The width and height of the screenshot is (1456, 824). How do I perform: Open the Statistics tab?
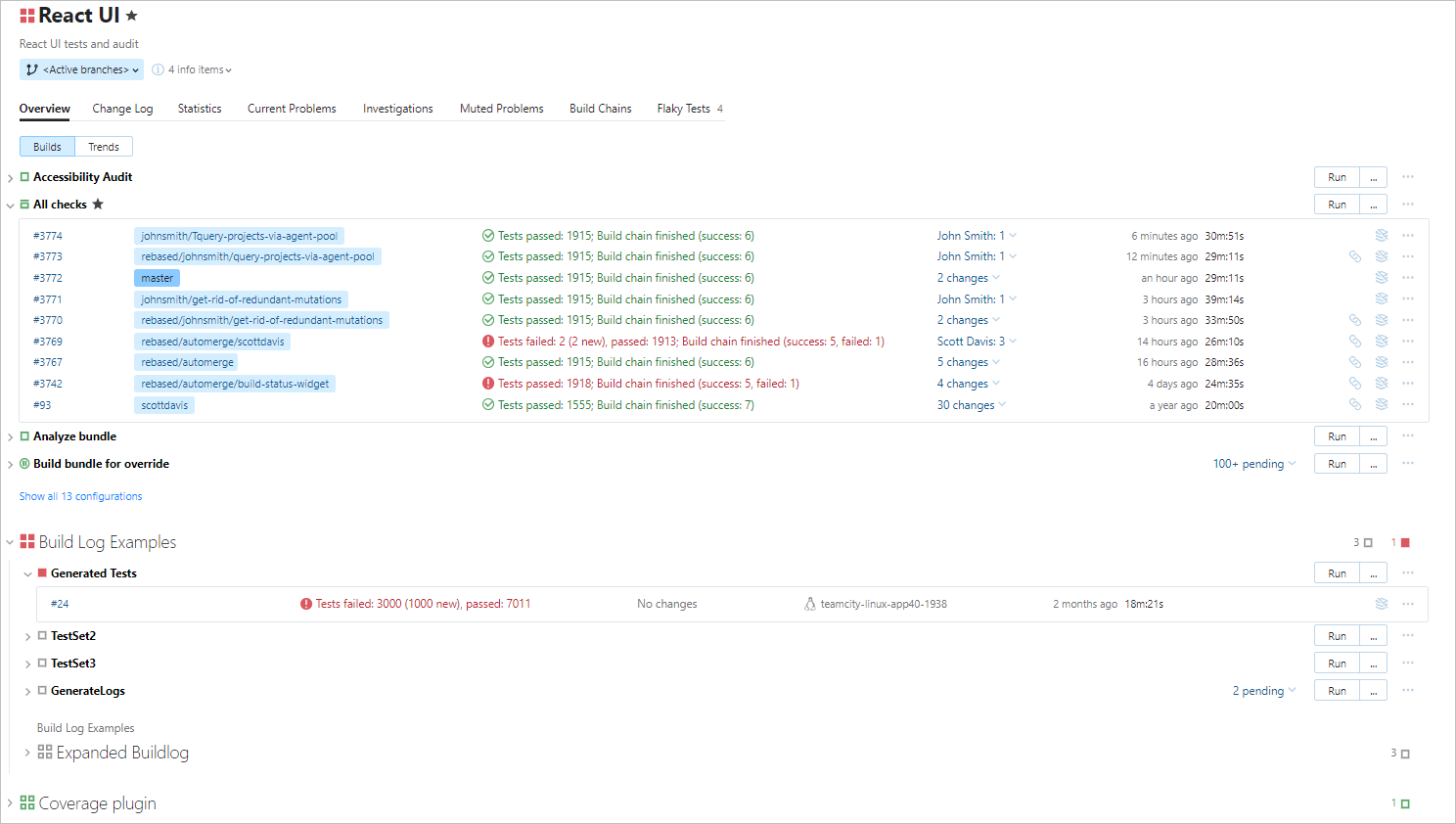pos(200,109)
